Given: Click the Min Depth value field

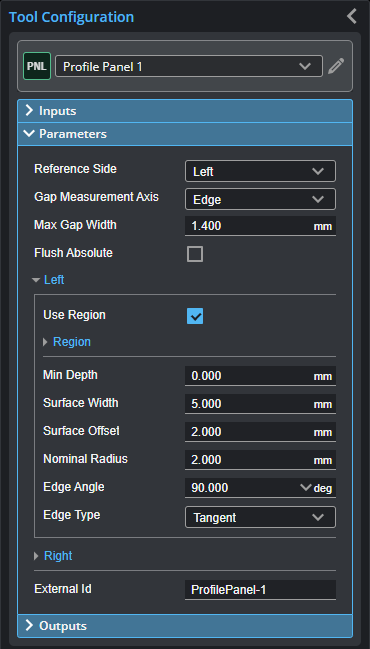Looking at the screenshot, I should click(260, 376).
